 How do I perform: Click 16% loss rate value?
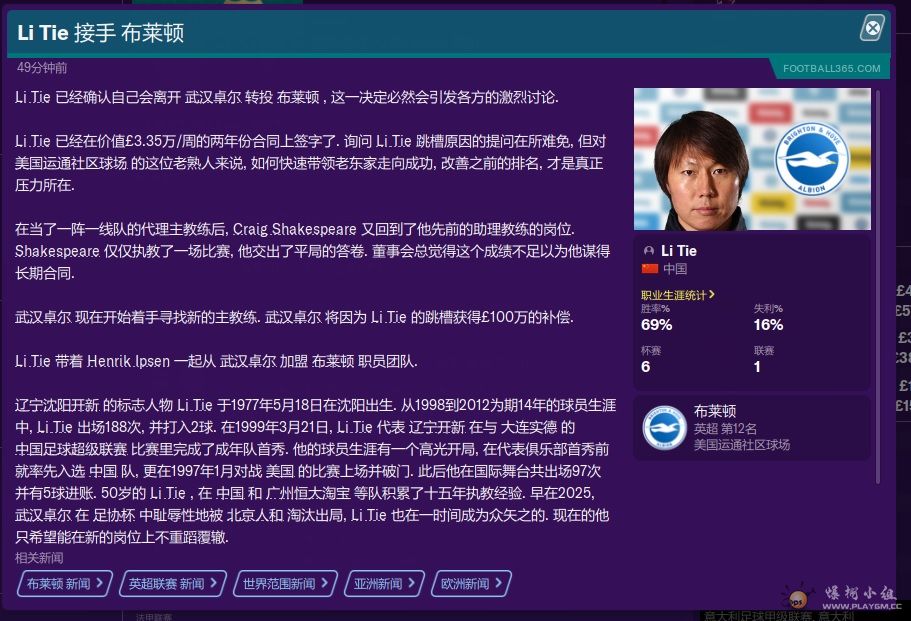(768, 325)
